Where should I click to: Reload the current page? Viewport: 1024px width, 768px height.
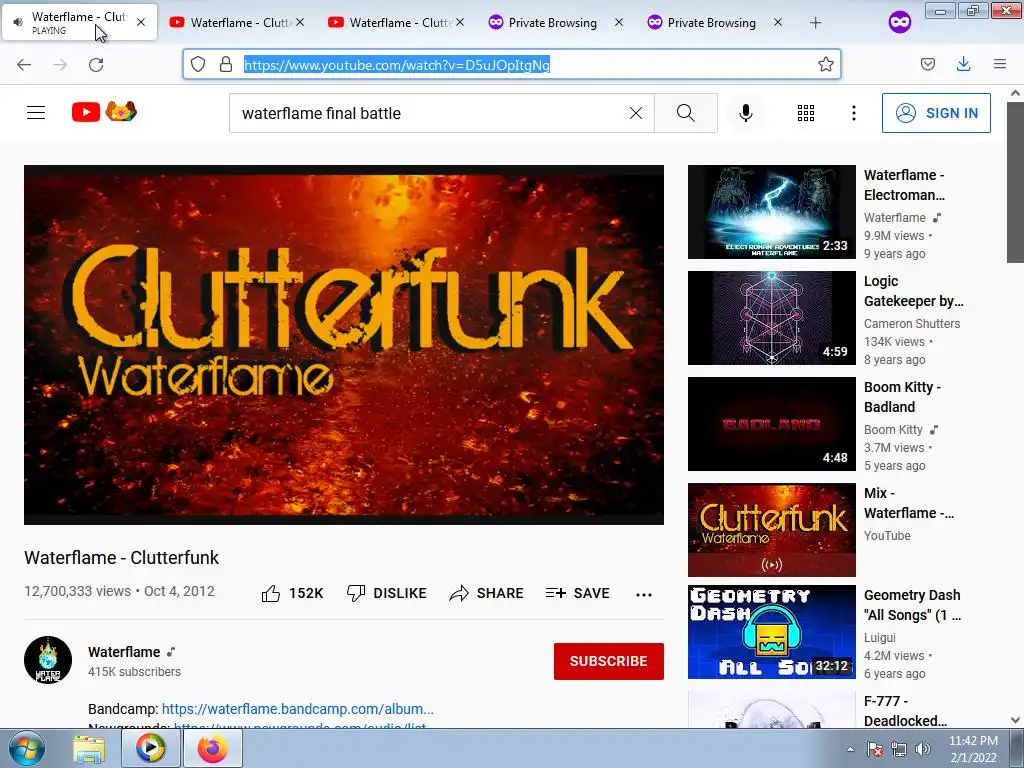(x=96, y=65)
